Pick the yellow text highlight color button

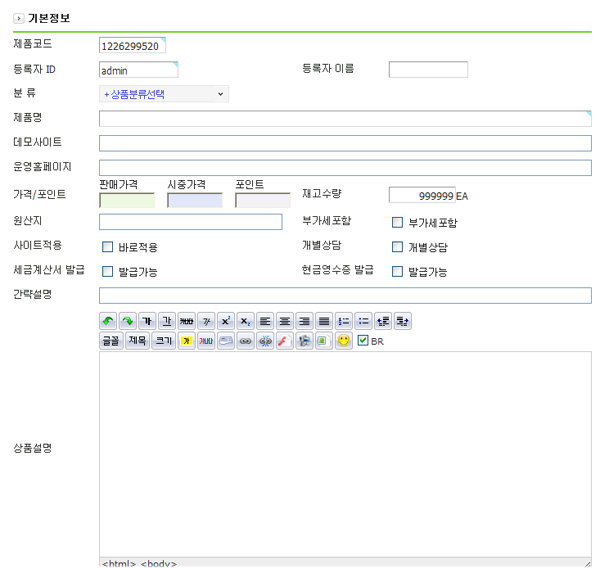[186, 341]
